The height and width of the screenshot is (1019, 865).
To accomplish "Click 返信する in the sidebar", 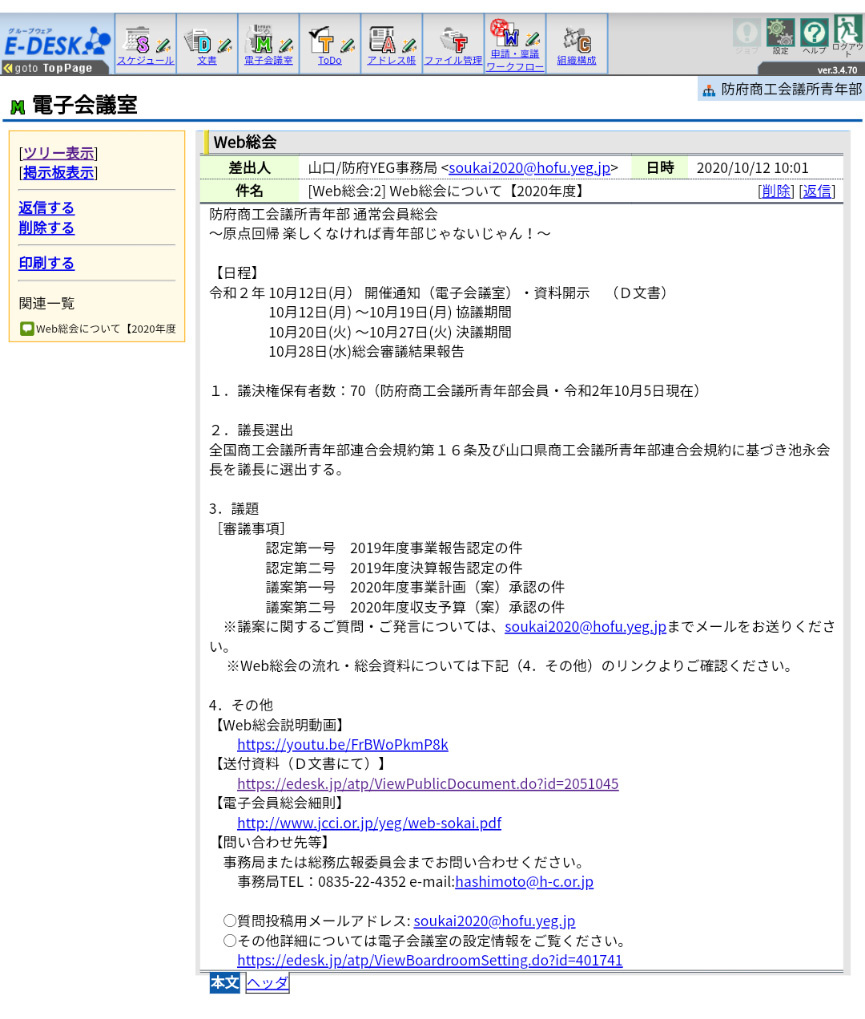I will pyautogui.click(x=46, y=208).
